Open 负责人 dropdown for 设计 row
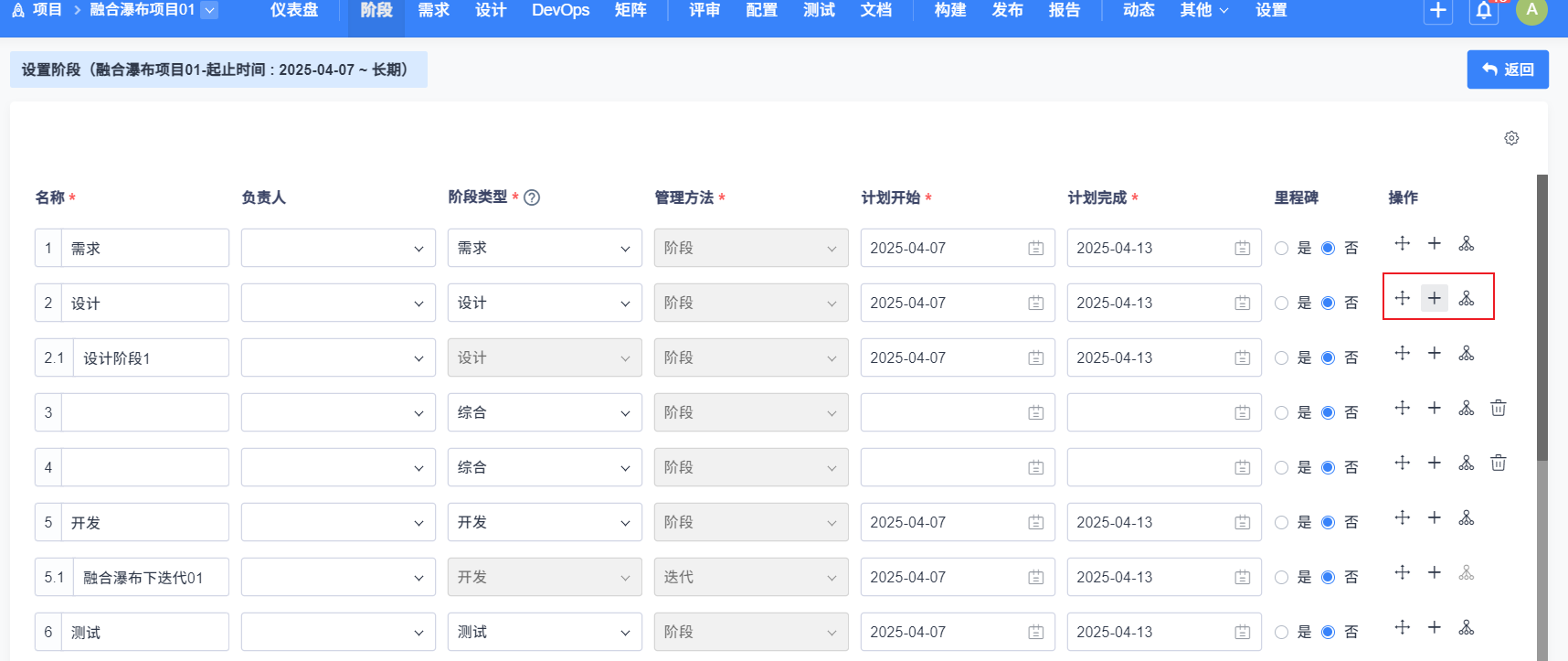The width and height of the screenshot is (1568, 661). [x=338, y=303]
